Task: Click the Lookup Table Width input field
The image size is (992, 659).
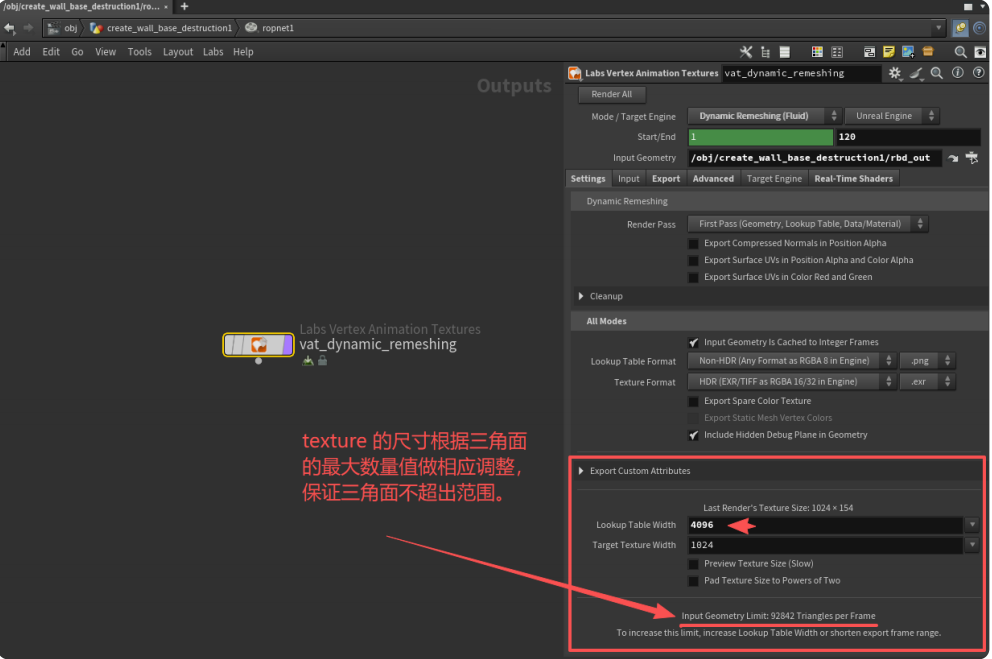Action: 825,525
